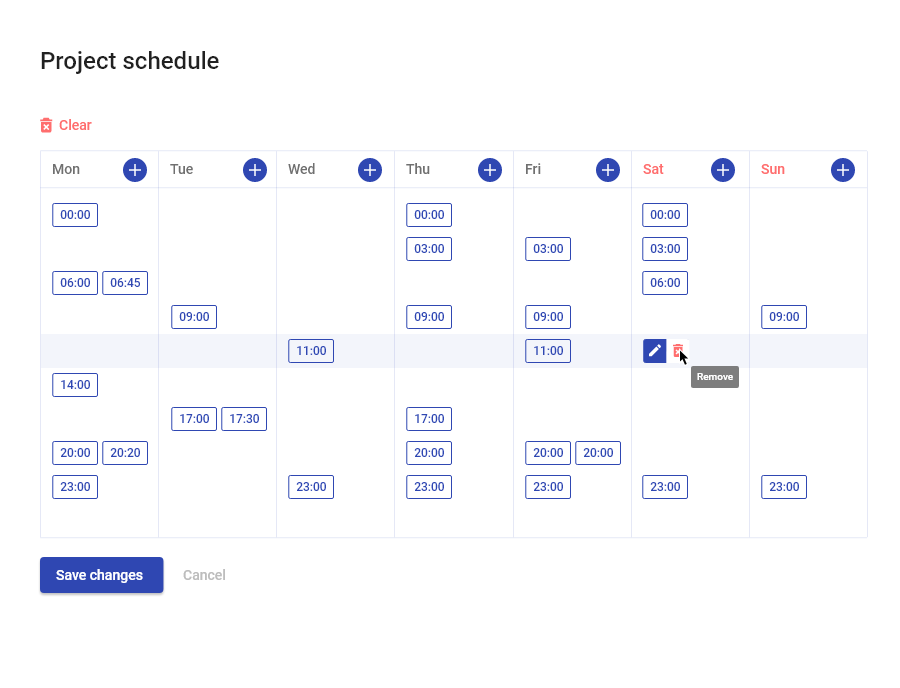The width and height of the screenshot is (900, 688).
Task: Select Monday's 06:45 time chip
Action: point(125,283)
